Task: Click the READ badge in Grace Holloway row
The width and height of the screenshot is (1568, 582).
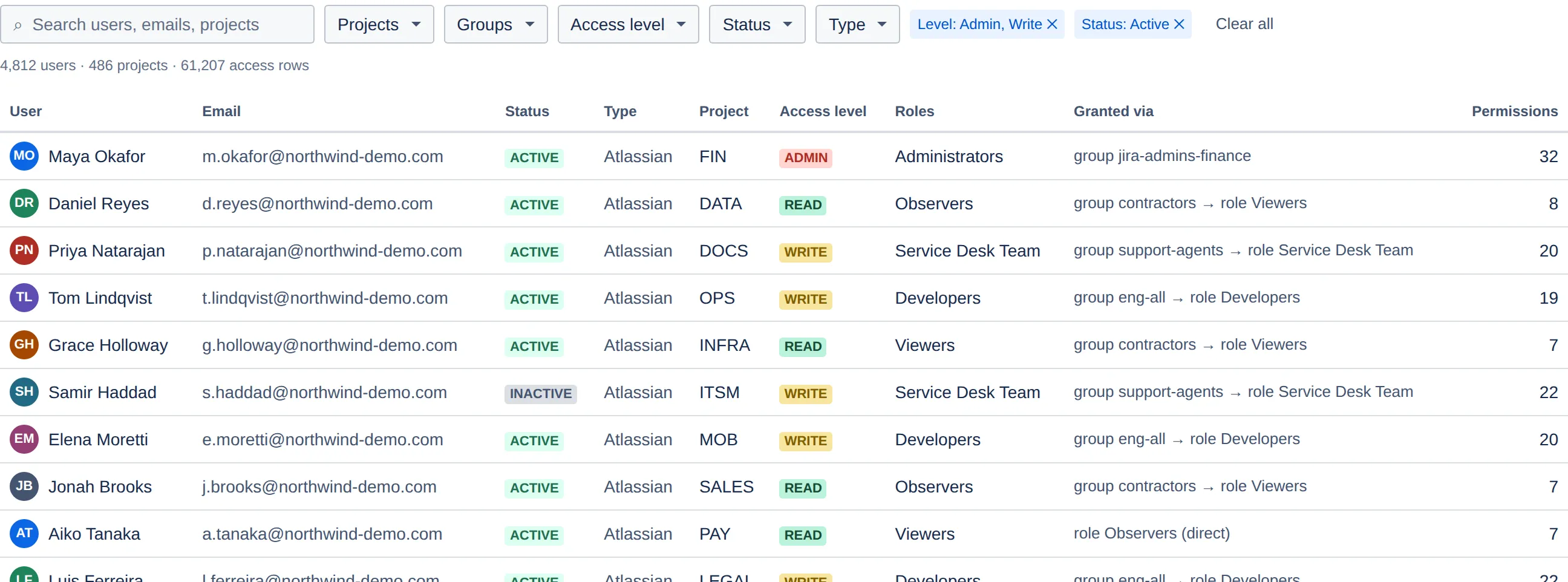Action: 802,347
